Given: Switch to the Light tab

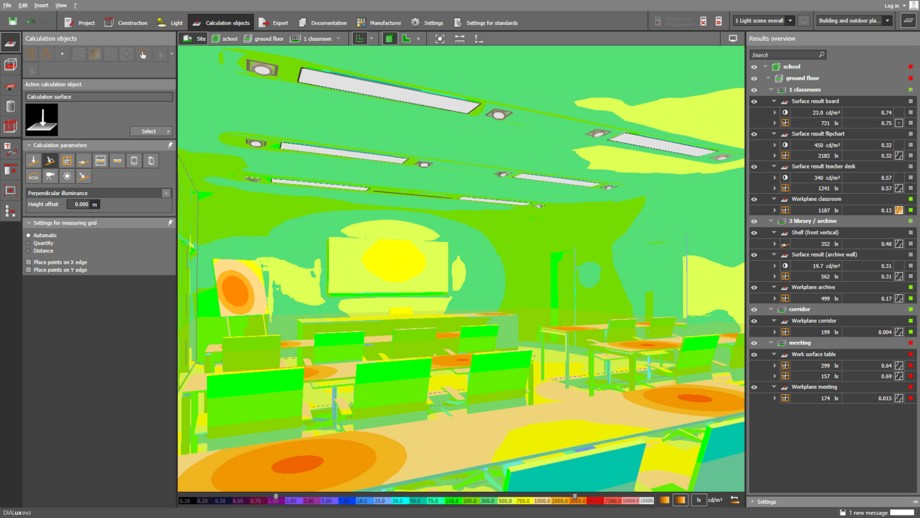Looking at the screenshot, I should 169,22.
